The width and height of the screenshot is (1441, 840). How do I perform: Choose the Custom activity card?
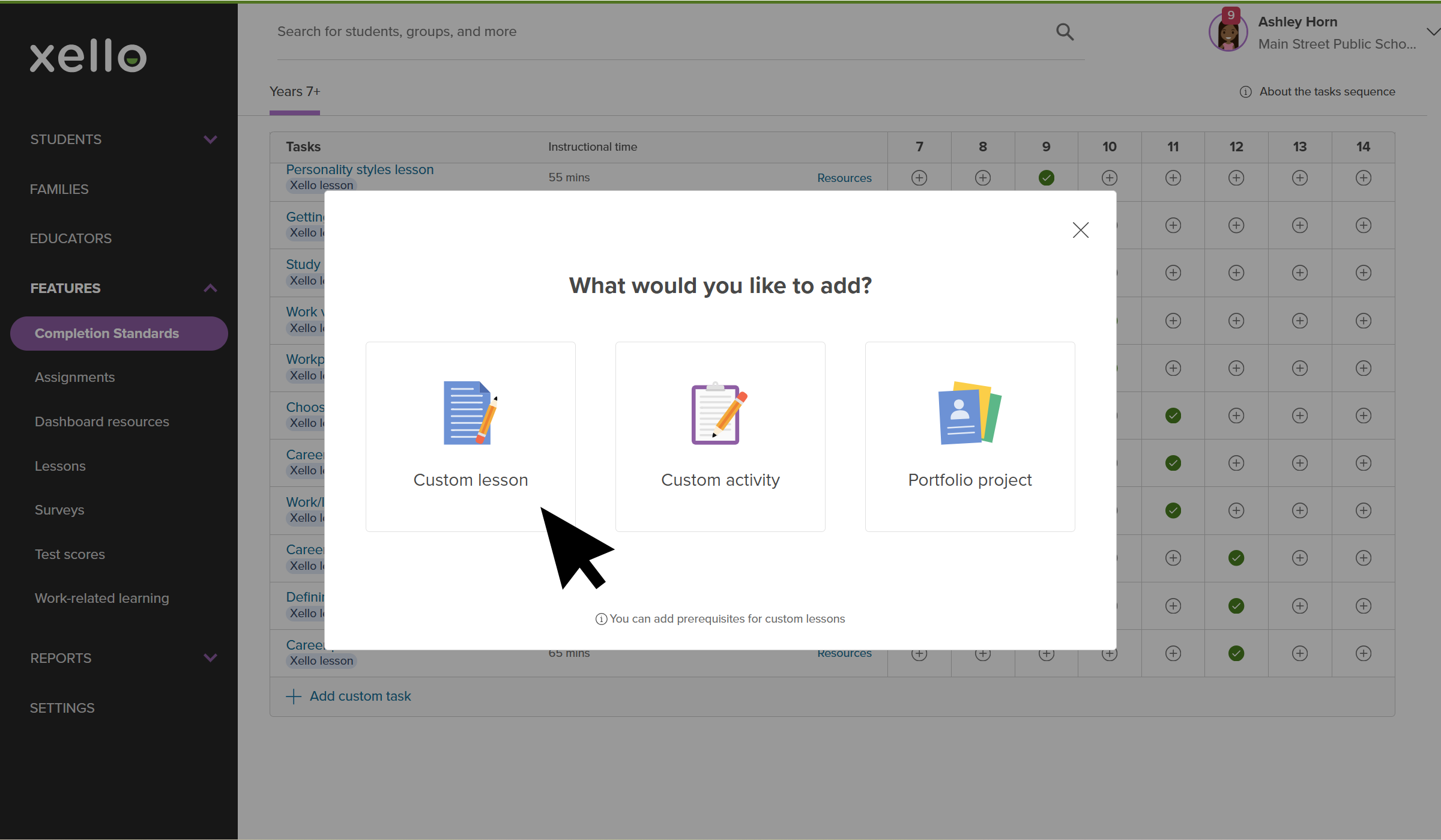(x=720, y=437)
